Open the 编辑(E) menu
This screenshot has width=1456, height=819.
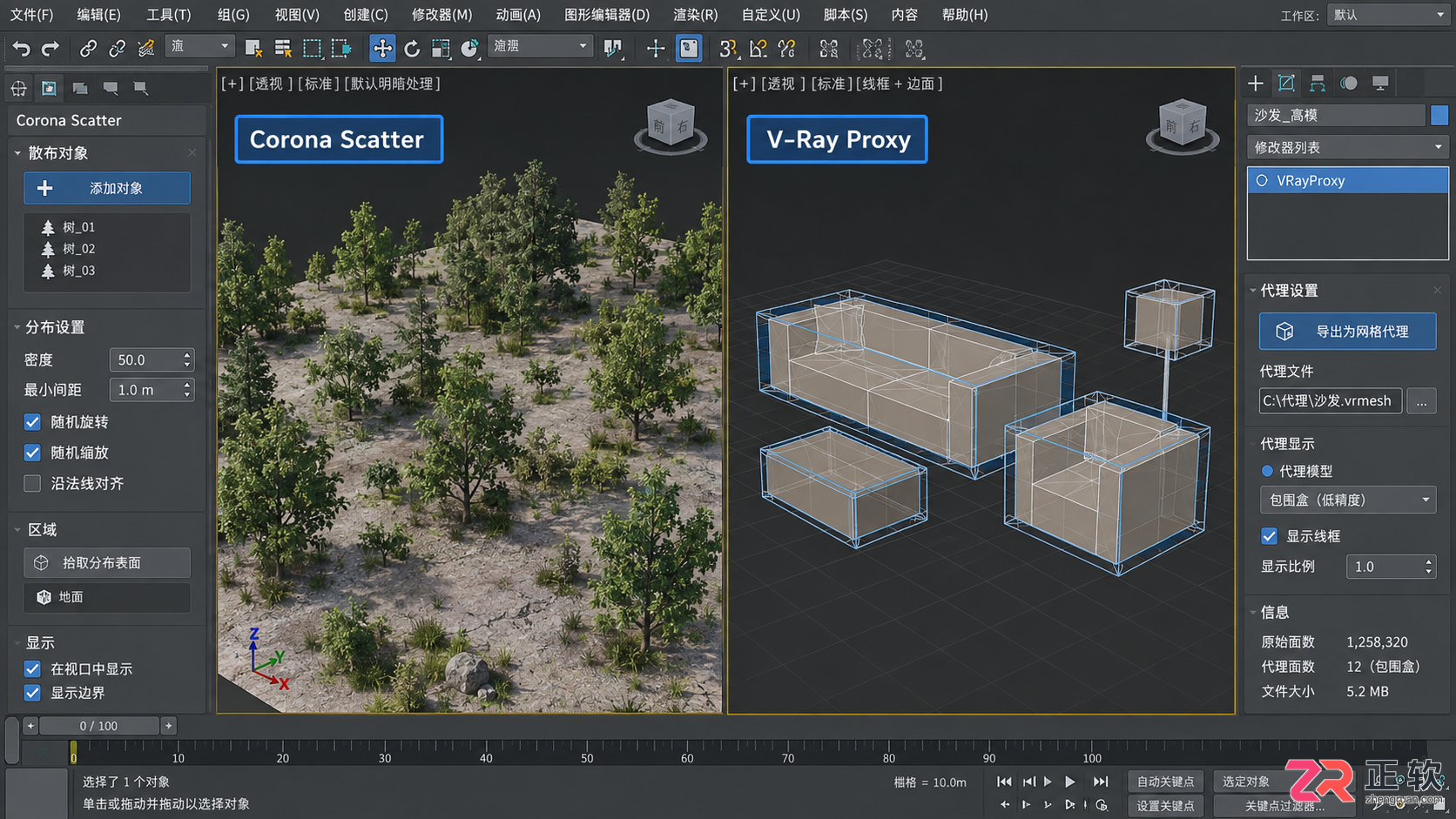[98, 15]
